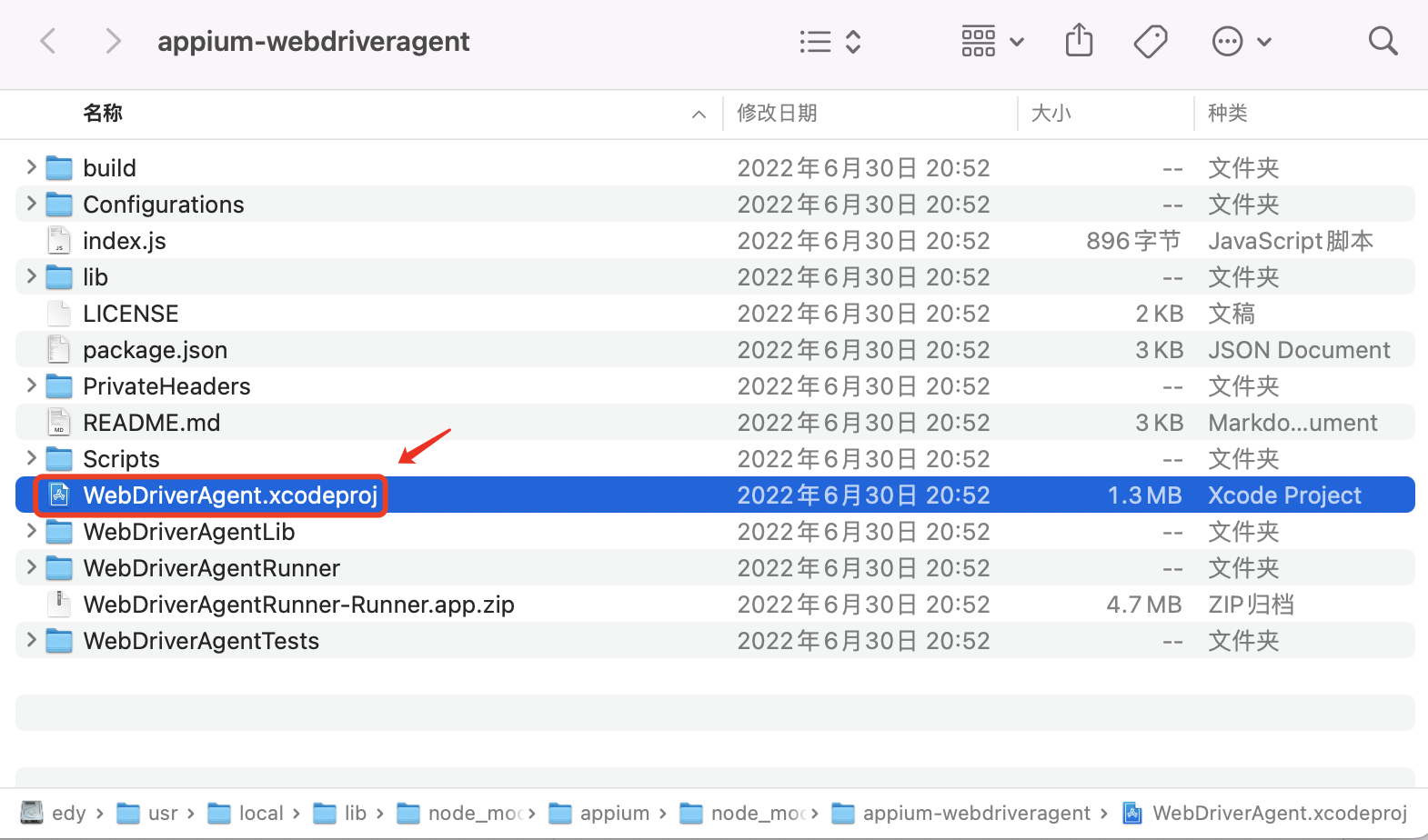The width and height of the screenshot is (1428, 840).
Task: Click the 896 字节 size cell
Action: tap(1133, 241)
